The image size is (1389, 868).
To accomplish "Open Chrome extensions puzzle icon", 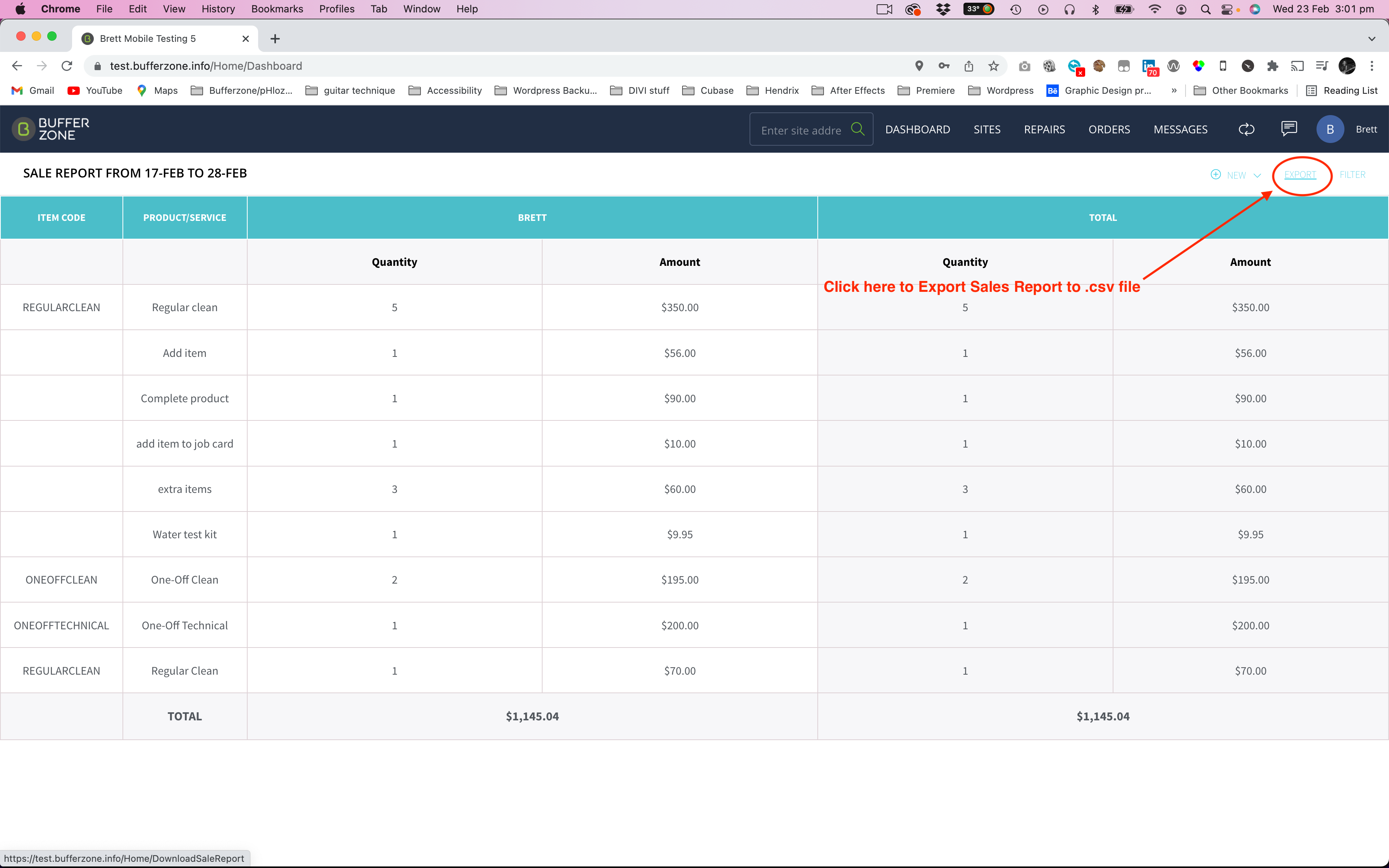I will coord(1272,66).
